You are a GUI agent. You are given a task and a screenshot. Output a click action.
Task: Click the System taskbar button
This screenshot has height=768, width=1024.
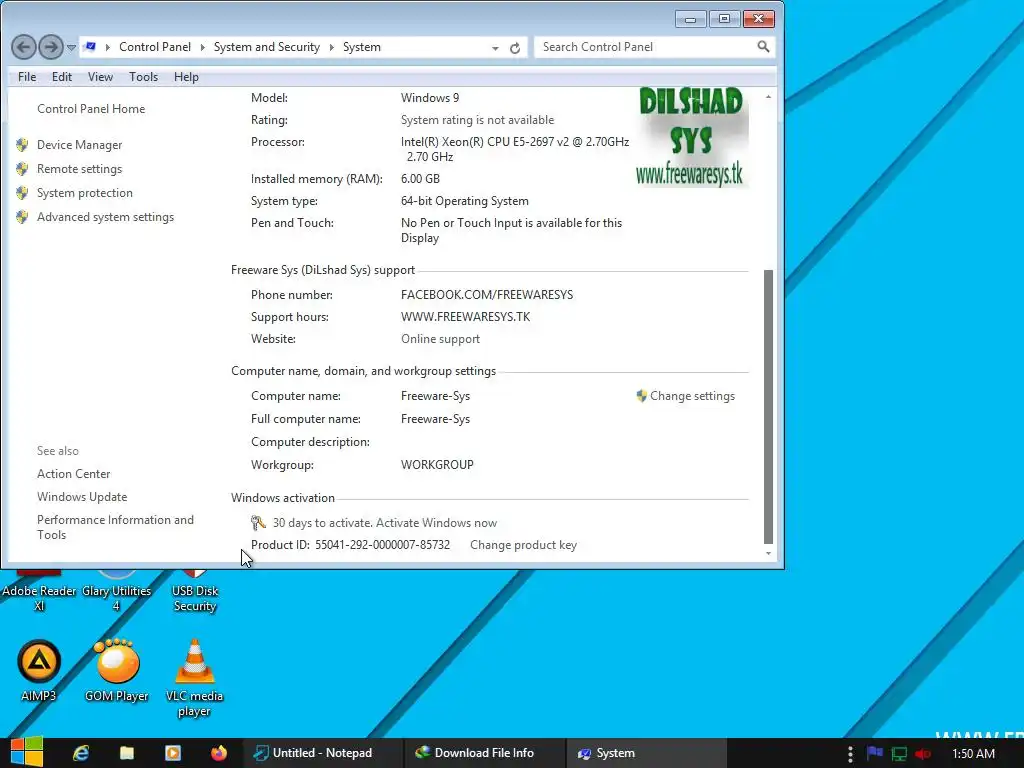pos(646,753)
